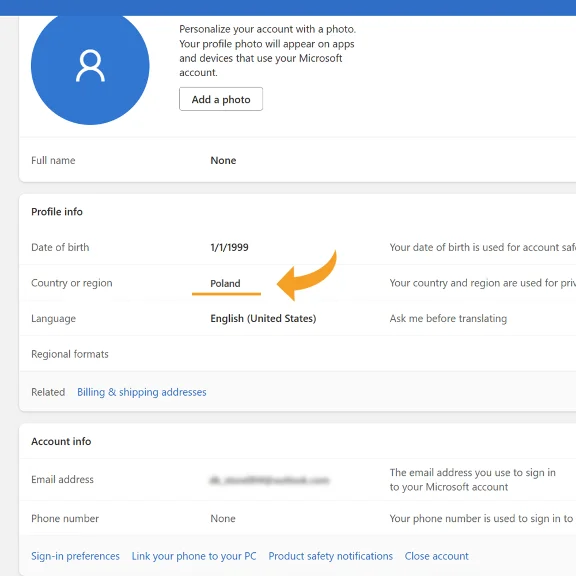Click the English (United States) language value
576x576 pixels.
pyautogui.click(x=263, y=318)
